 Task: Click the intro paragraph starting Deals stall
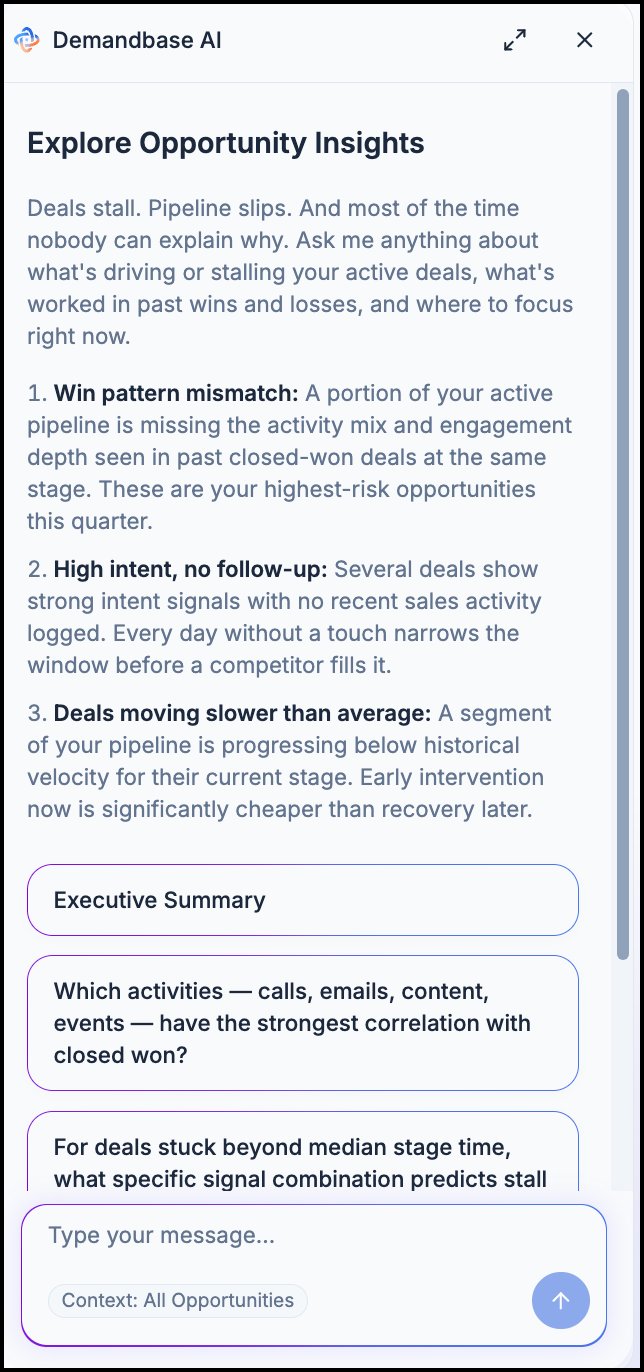pyautogui.click(x=300, y=272)
